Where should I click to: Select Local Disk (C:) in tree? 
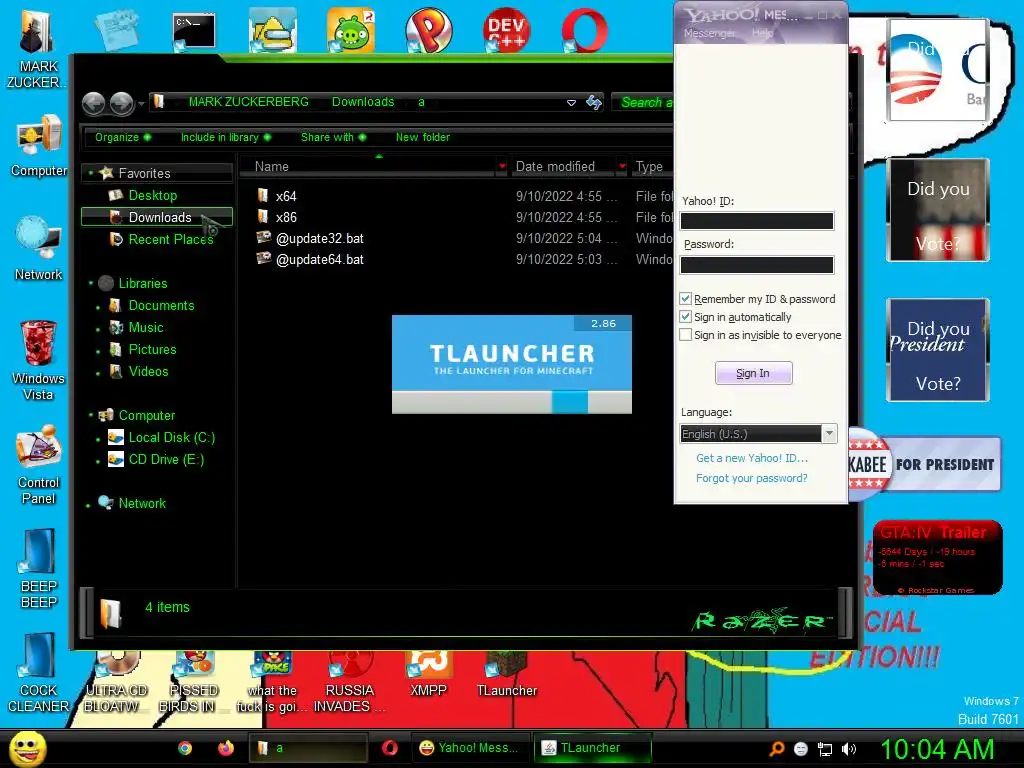coord(172,438)
